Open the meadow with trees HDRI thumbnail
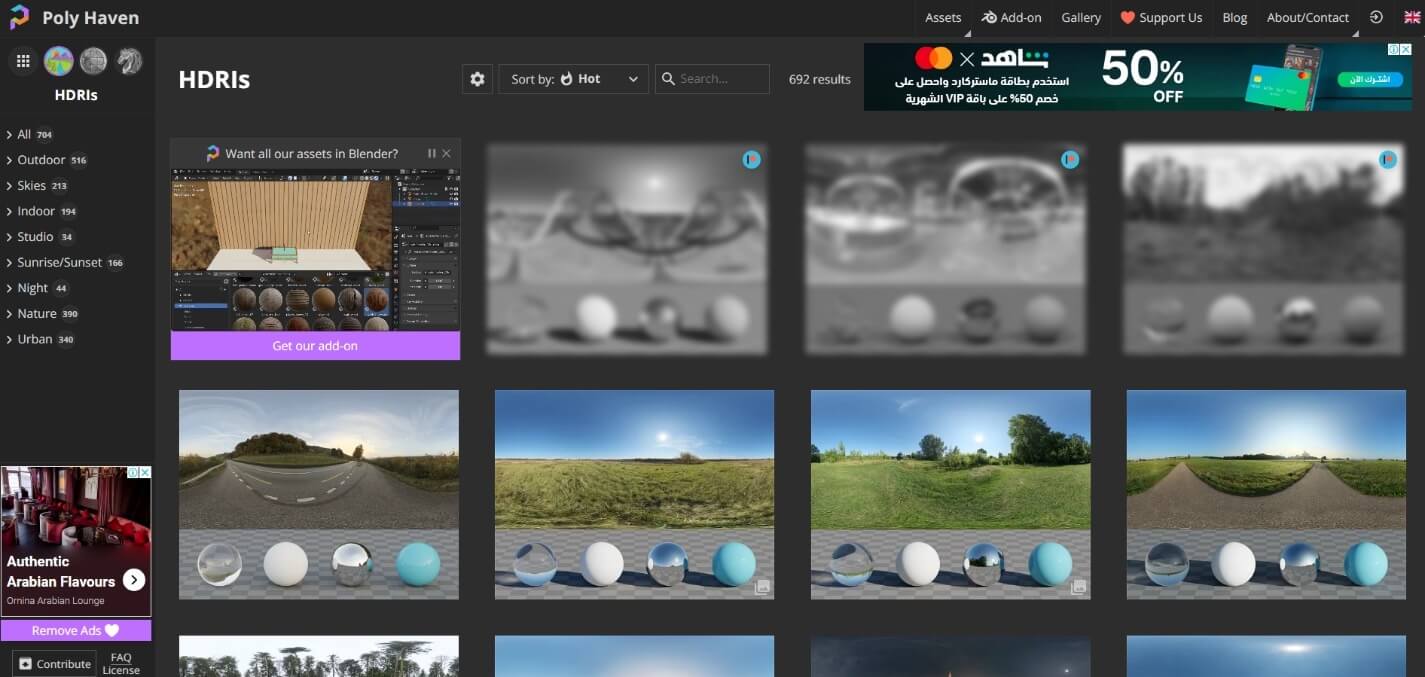1425x677 pixels. [950, 495]
